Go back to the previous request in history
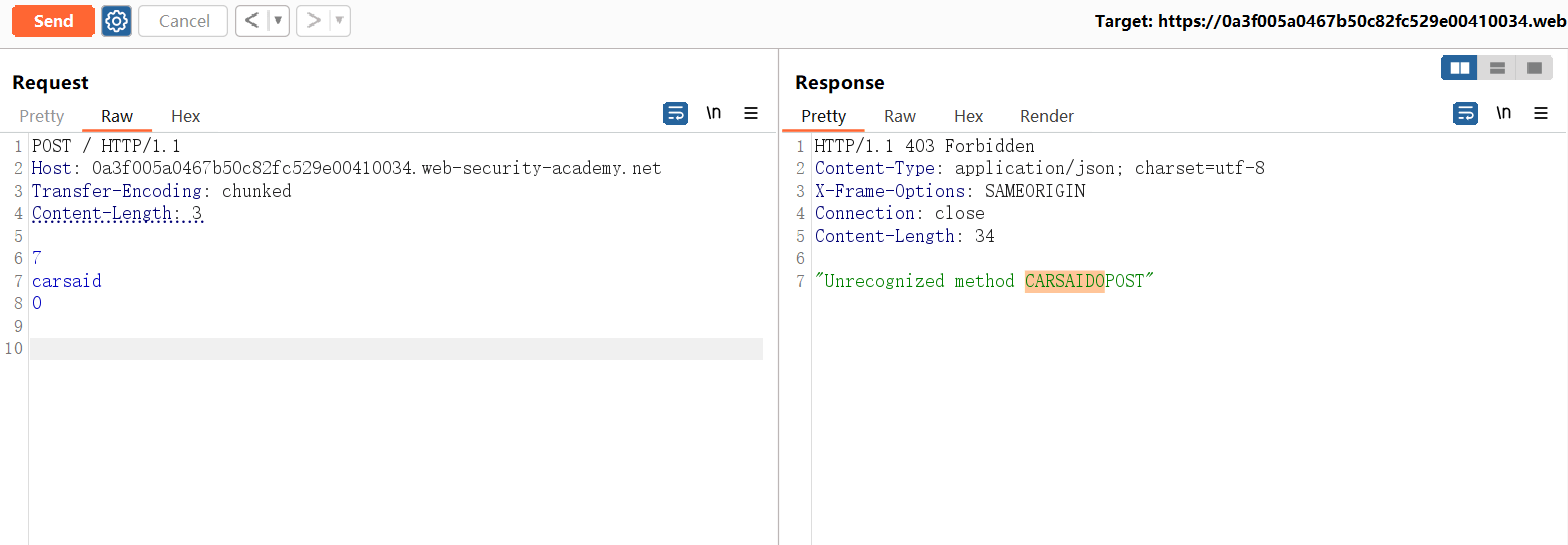The height and width of the screenshot is (545, 1568). [252, 21]
